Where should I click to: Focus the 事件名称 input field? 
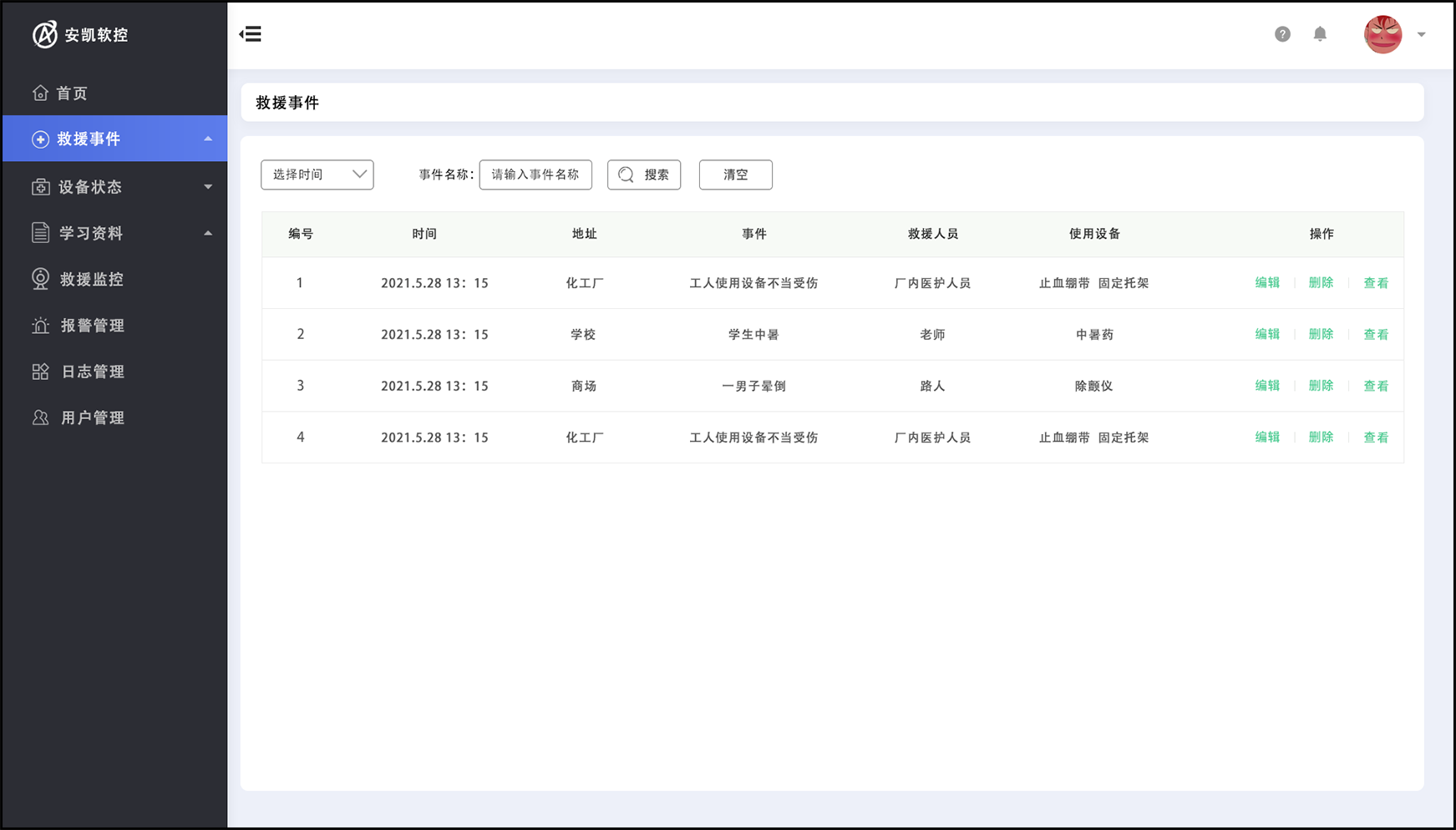535,175
